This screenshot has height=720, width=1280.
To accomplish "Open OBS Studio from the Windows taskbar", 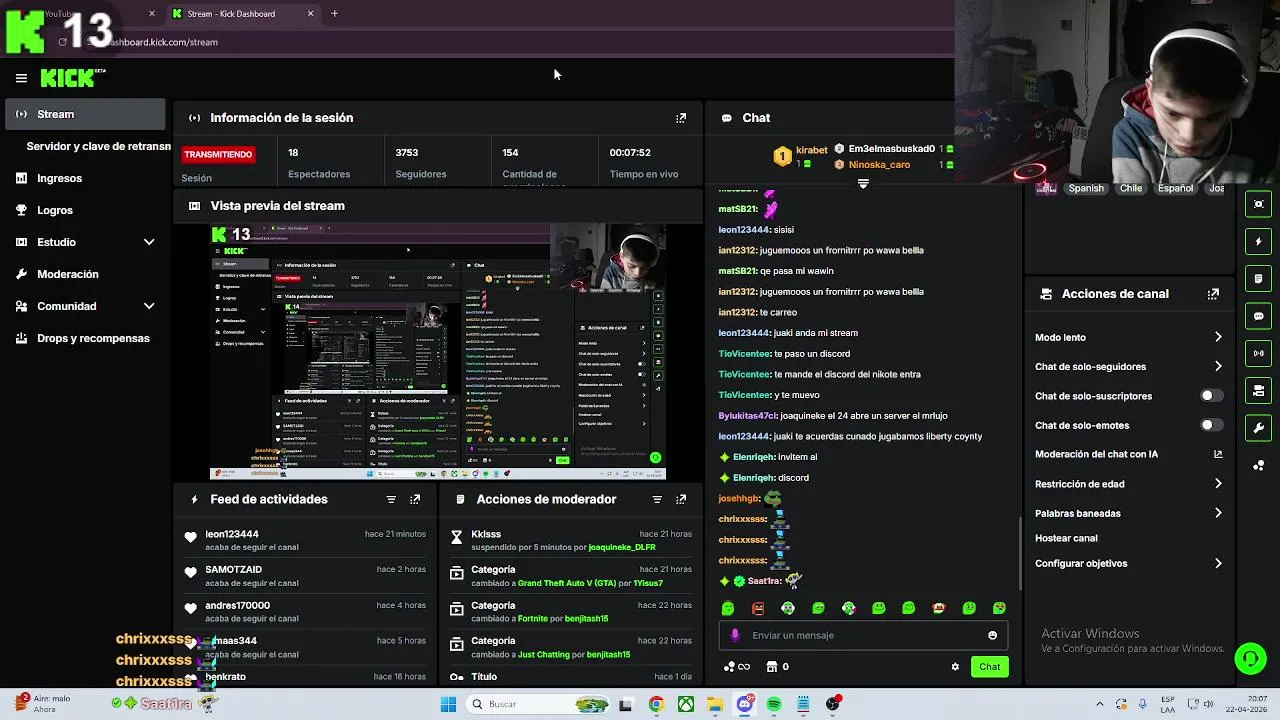I will (x=832, y=704).
